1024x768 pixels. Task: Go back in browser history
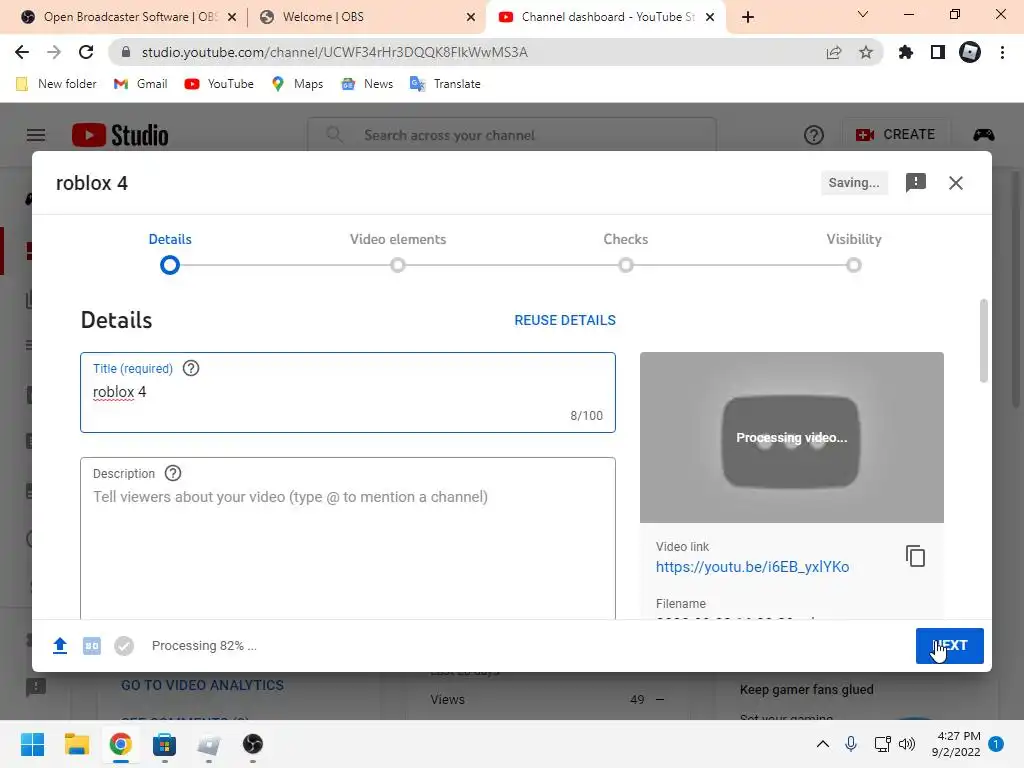point(22,52)
